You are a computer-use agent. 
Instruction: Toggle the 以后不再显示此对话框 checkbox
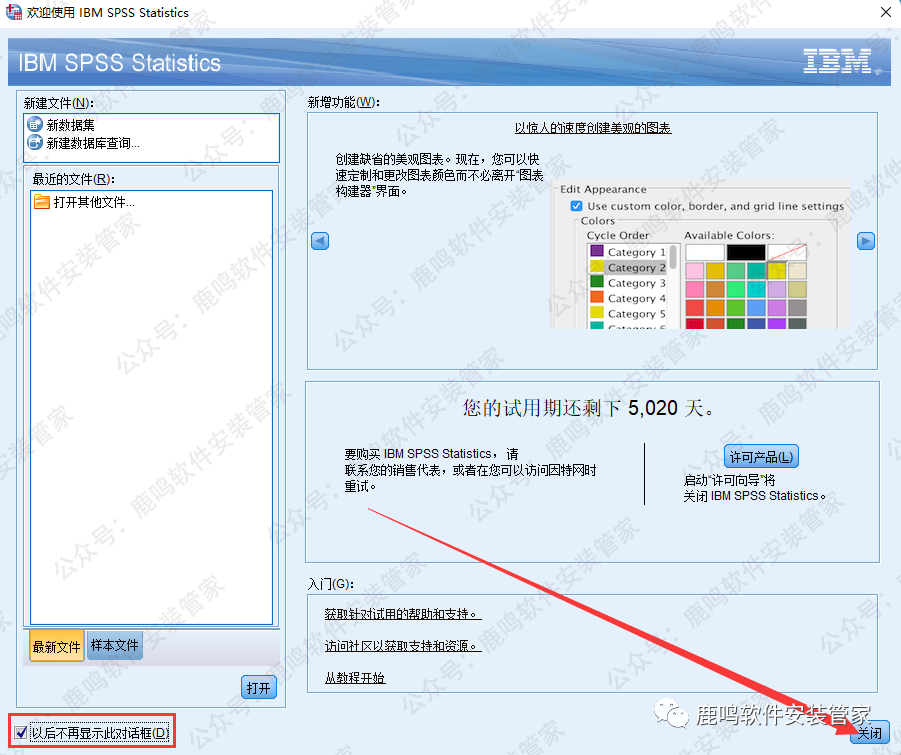coord(22,733)
